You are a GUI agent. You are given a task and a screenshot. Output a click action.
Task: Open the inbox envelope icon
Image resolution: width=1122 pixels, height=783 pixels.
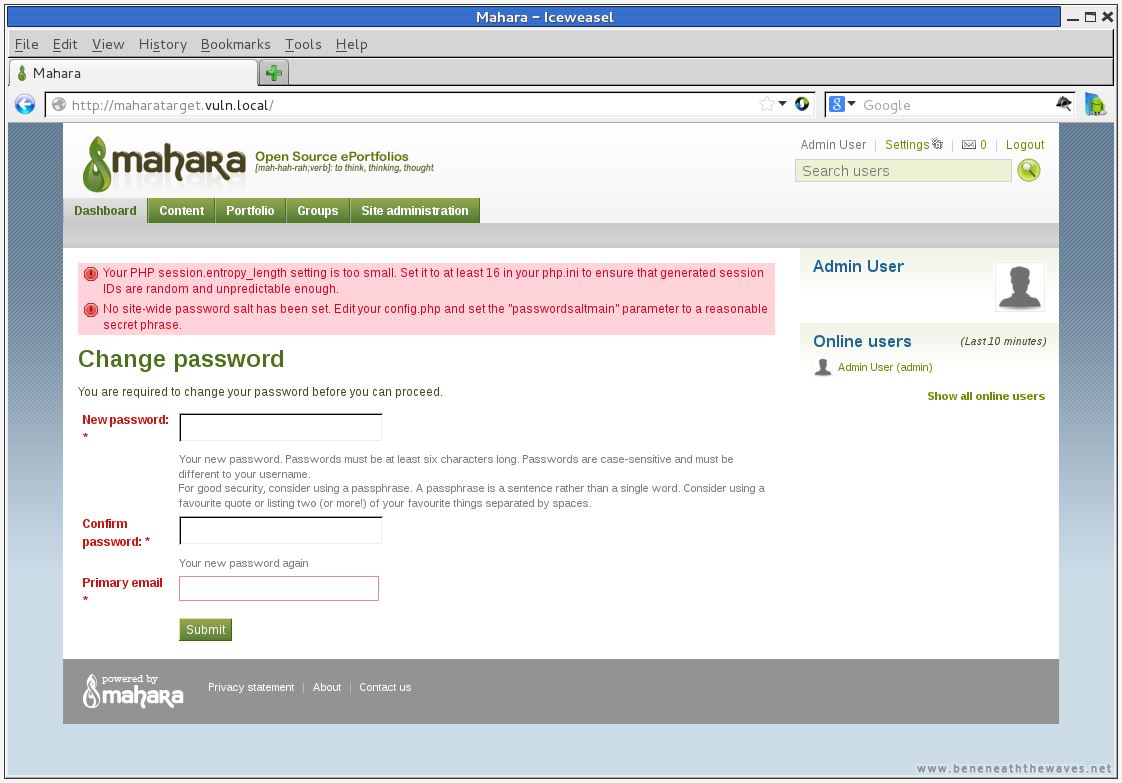pyautogui.click(x=969, y=145)
